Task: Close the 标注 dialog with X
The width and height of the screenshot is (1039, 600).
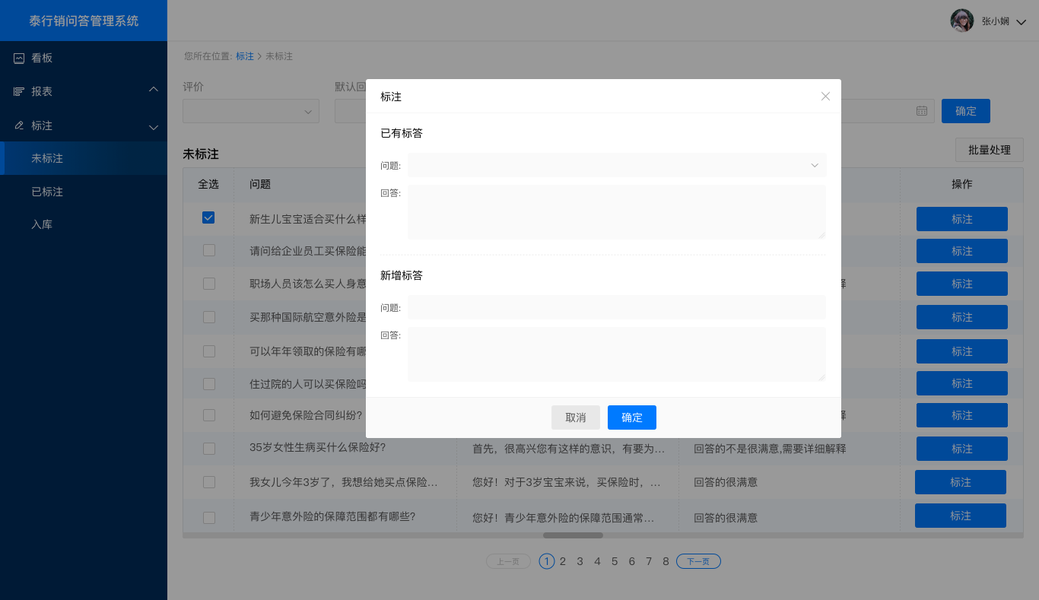Action: point(825,96)
